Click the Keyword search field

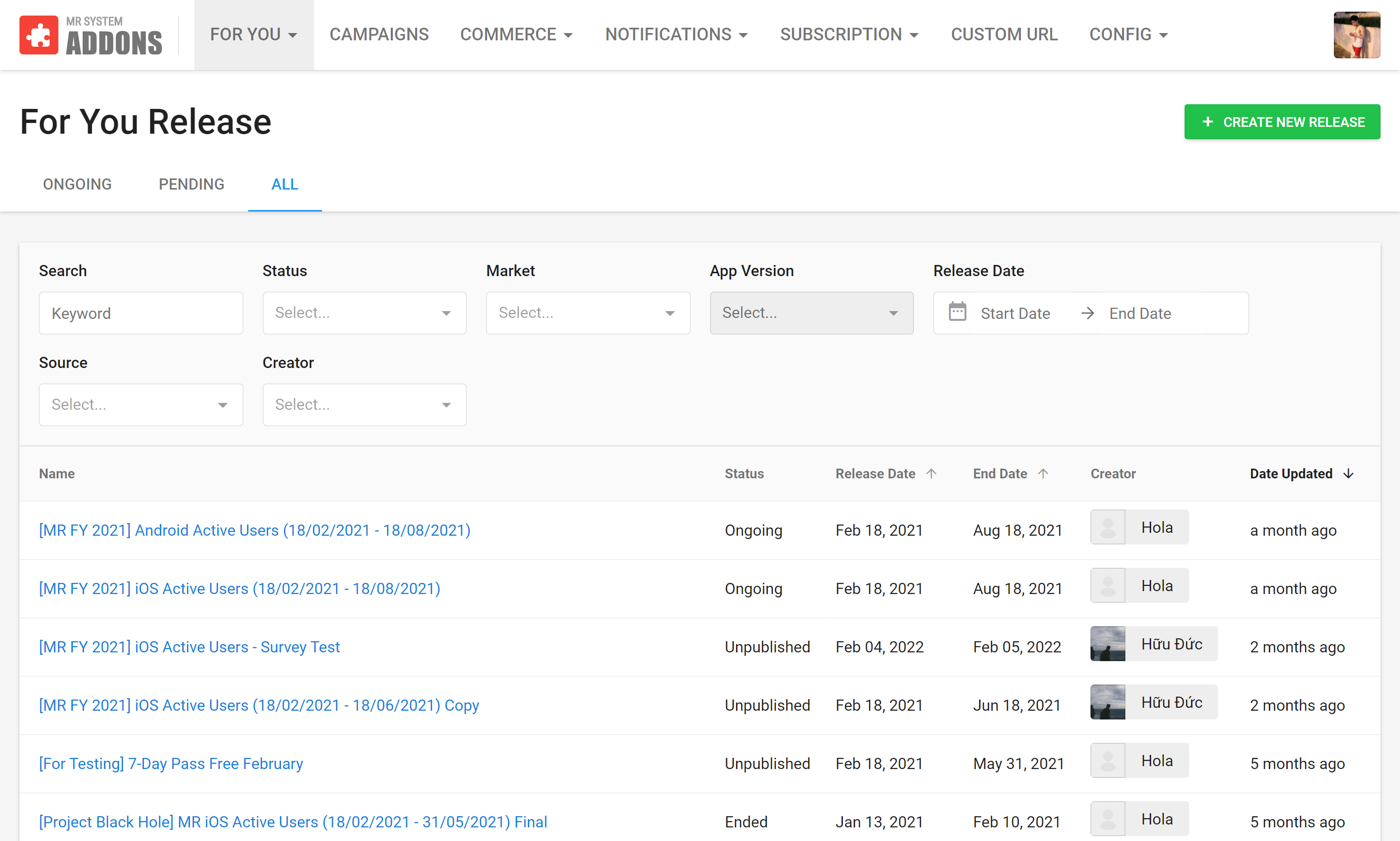pyautogui.click(x=140, y=313)
